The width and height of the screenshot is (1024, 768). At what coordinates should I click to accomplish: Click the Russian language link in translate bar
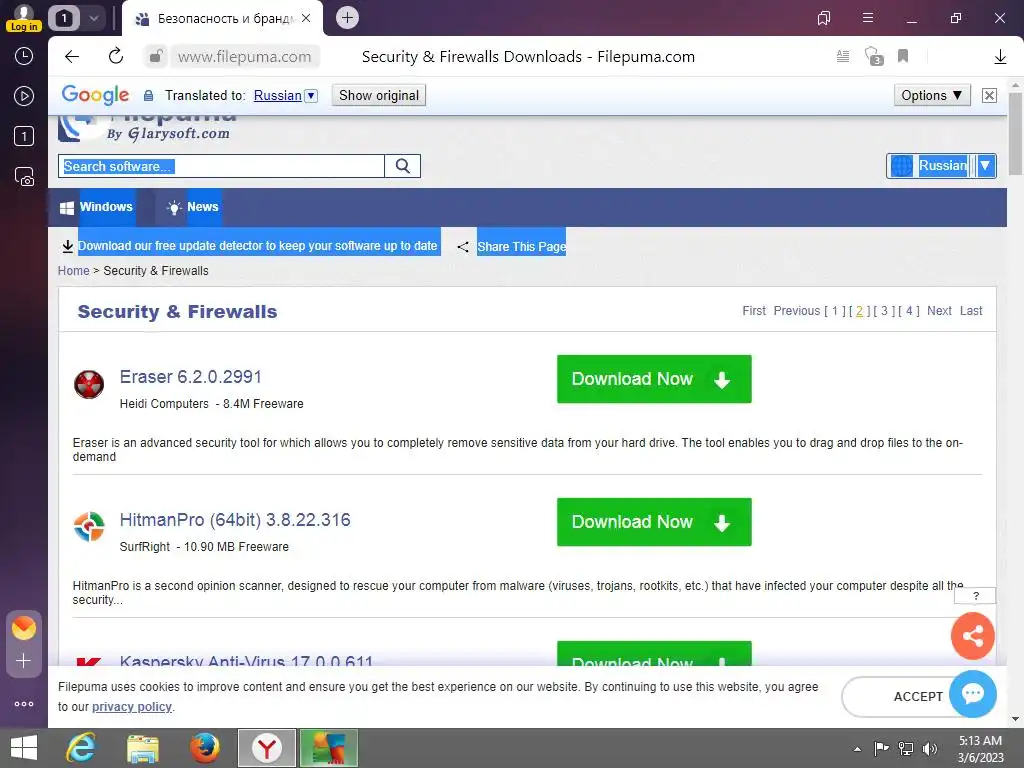coord(278,95)
